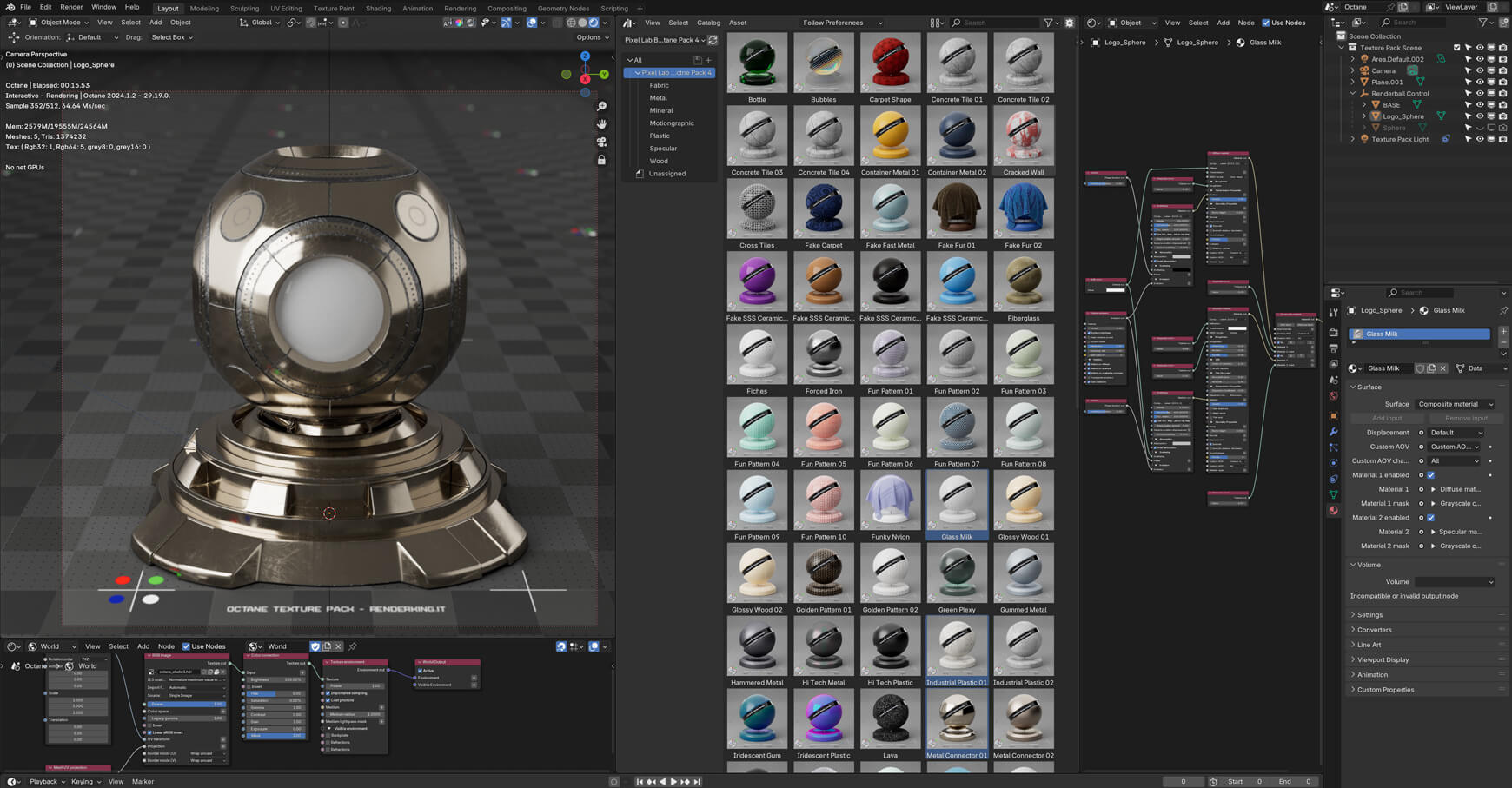Screen dimensions: 1512x788
Task: Toggle Material 1 enabled checkbox
Action: click(x=1431, y=475)
